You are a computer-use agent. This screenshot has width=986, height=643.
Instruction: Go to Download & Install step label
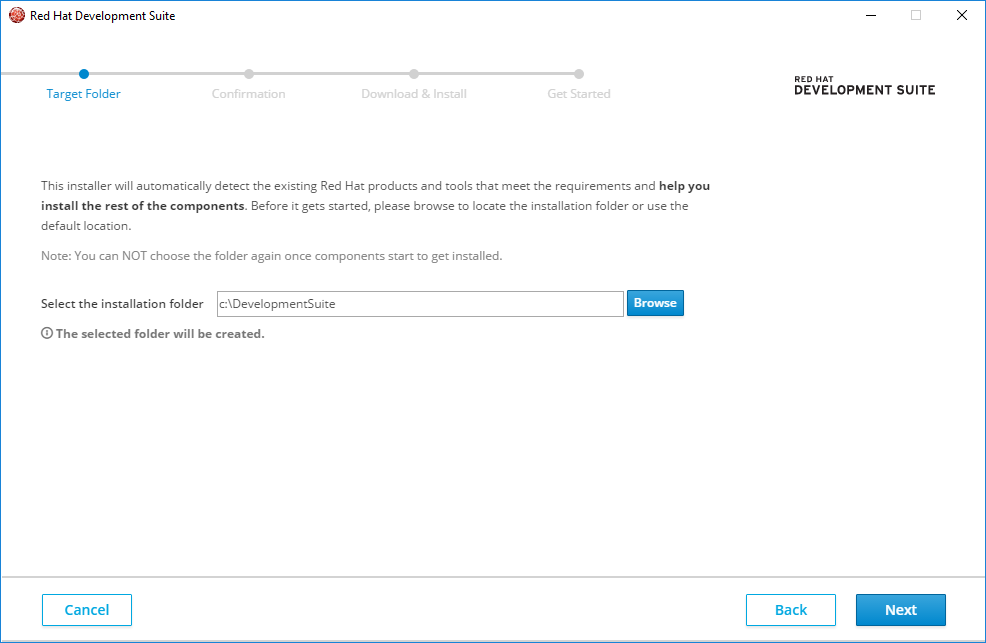(414, 94)
